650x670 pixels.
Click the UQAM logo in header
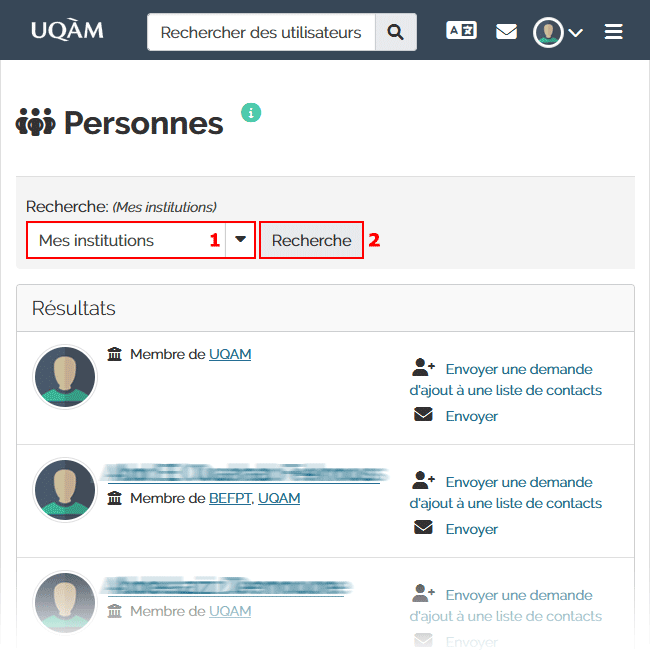coord(66,31)
